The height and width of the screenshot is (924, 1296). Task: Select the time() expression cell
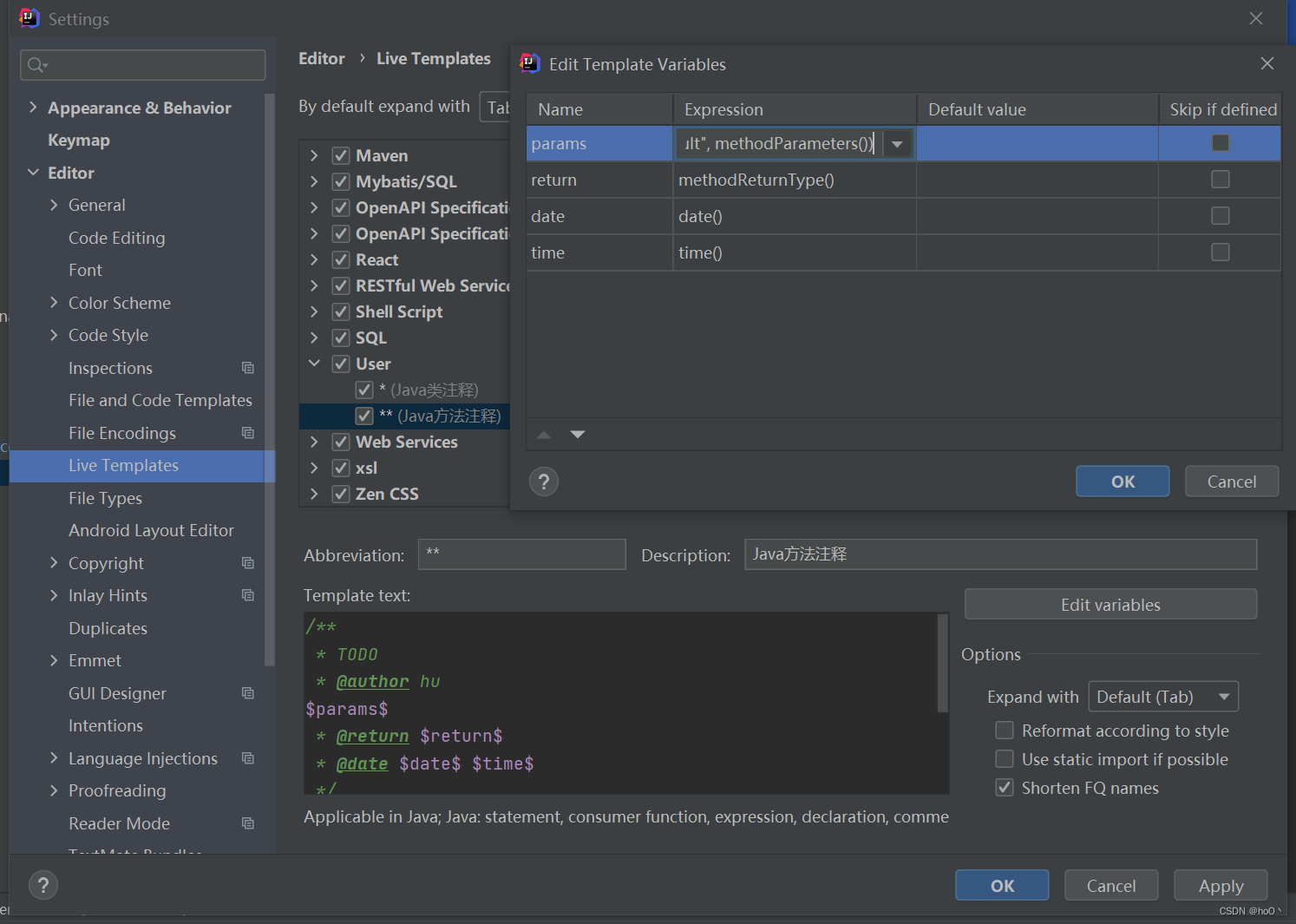(795, 252)
